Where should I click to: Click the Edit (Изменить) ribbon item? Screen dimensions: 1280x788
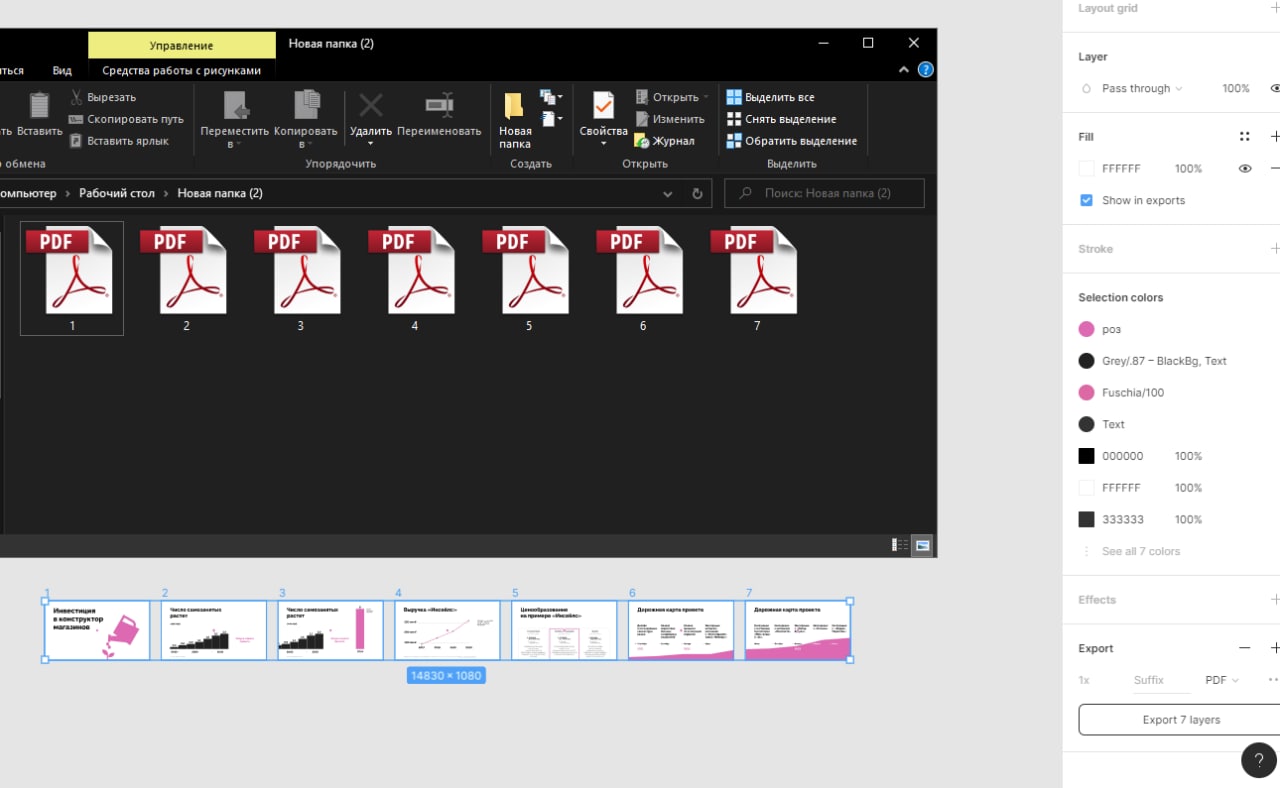669,119
